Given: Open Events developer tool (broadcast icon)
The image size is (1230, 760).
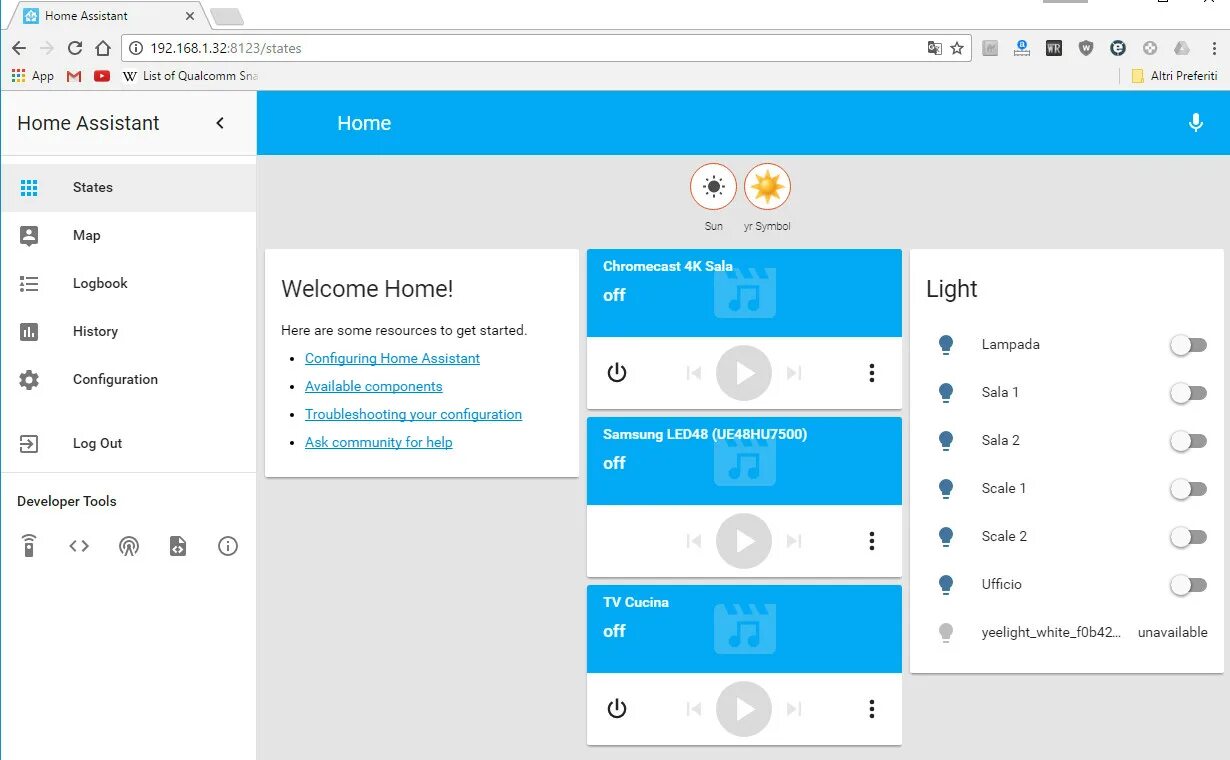Looking at the screenshot, I should coord(129,546).
